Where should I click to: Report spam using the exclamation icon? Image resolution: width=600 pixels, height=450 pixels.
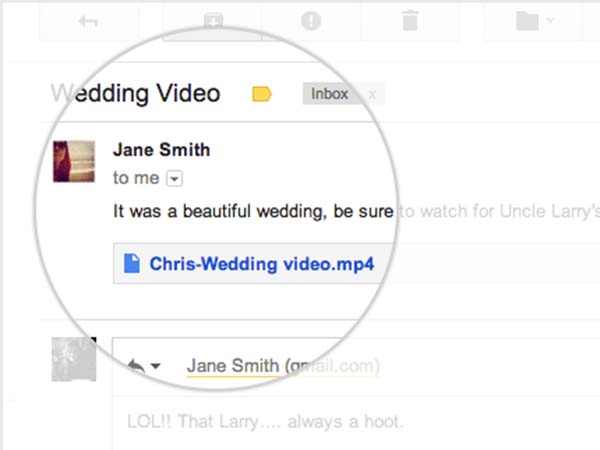(x=312, y=21)
